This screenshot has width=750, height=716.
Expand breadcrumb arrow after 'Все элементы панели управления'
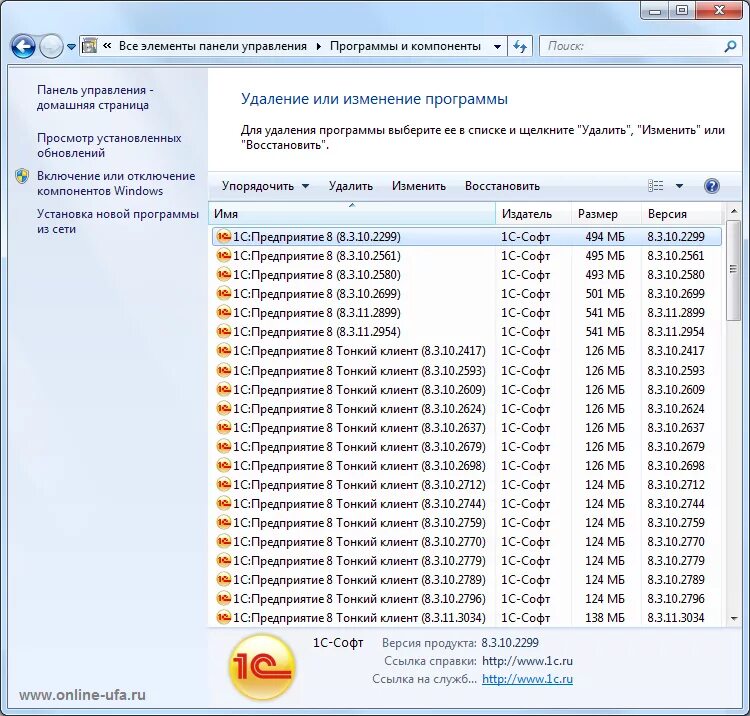pos(319,46)
